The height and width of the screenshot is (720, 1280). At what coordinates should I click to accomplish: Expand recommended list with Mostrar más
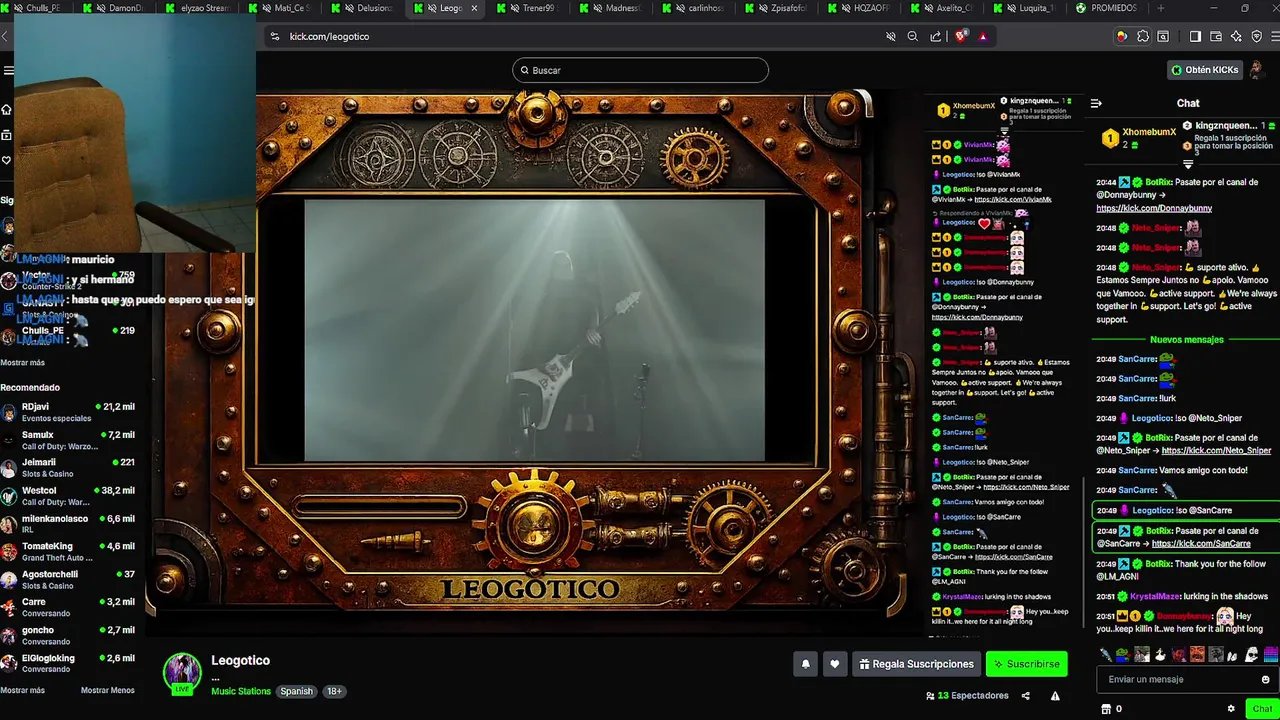pyautogui.click(x=22, y=690)
